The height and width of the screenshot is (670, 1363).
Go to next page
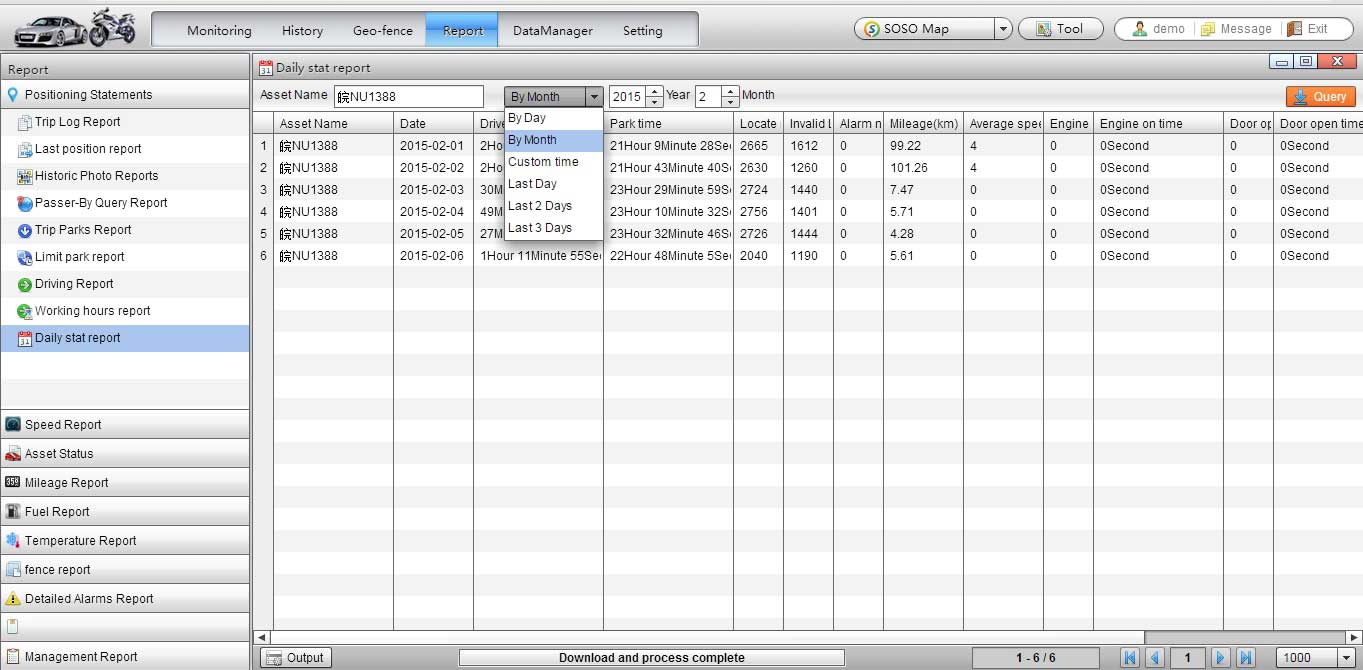tap(1220, 657)
